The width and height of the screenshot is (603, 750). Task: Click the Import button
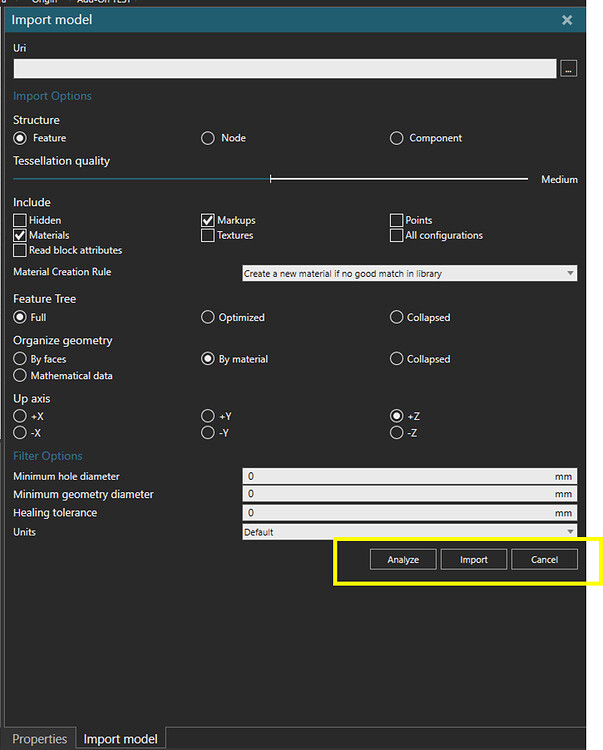click(474, 560)
